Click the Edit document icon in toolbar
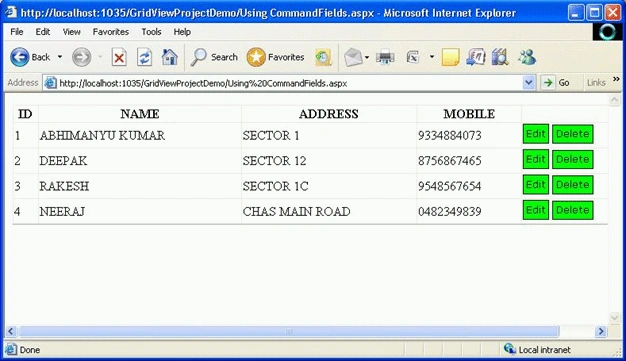626x361 pixels. pos(413,58)
